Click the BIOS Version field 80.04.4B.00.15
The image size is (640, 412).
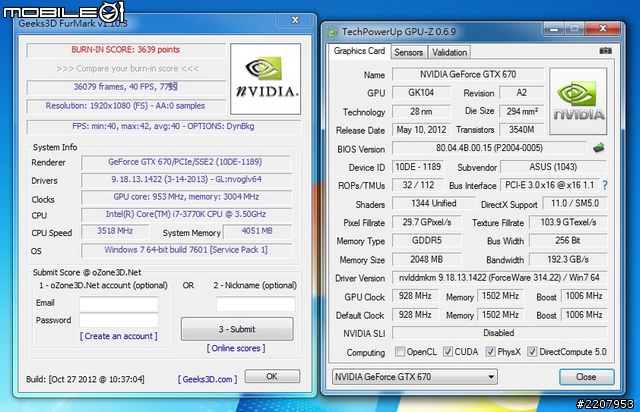click(489, 148)
